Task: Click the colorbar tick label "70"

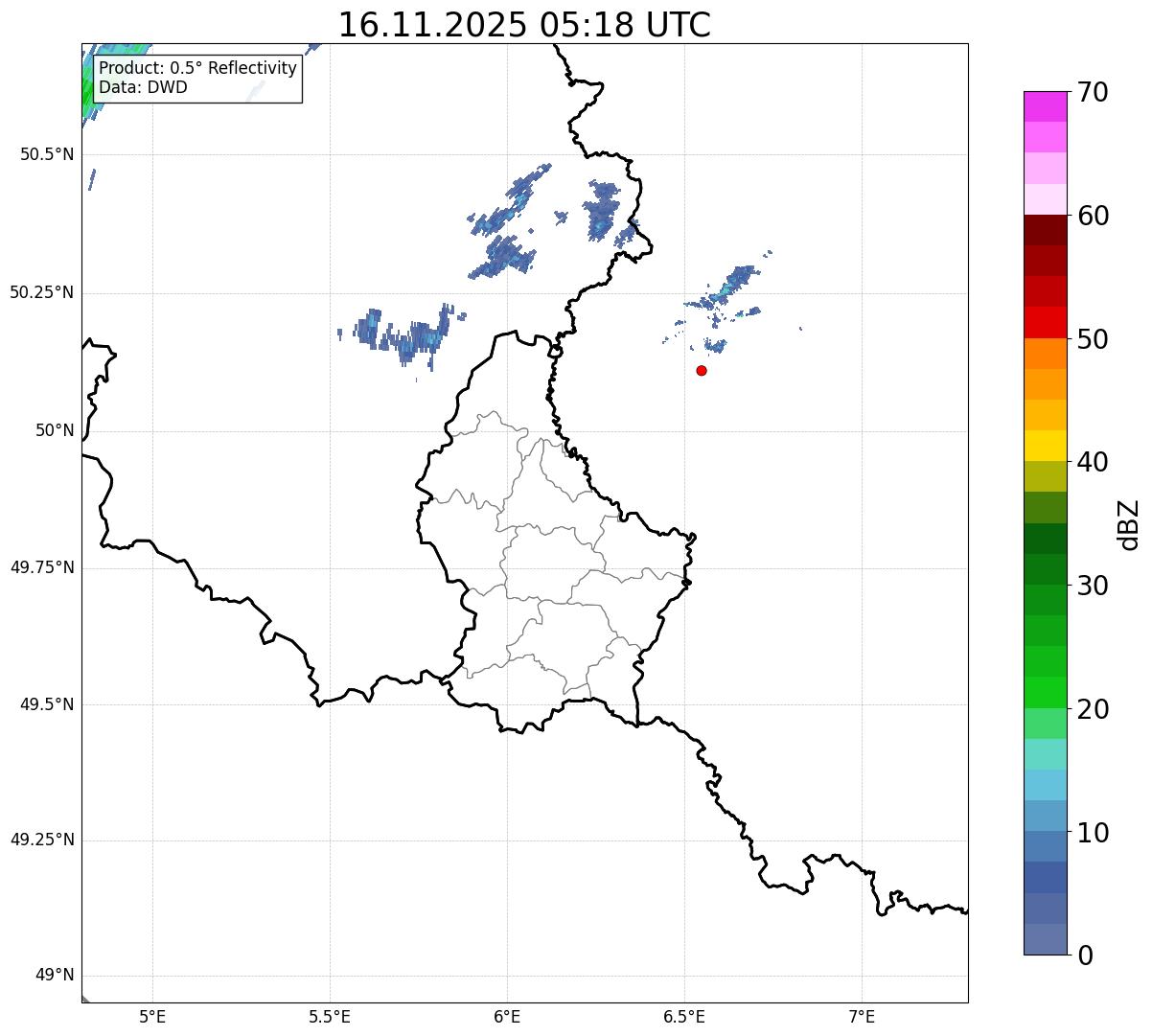Action: point(1093,92)
